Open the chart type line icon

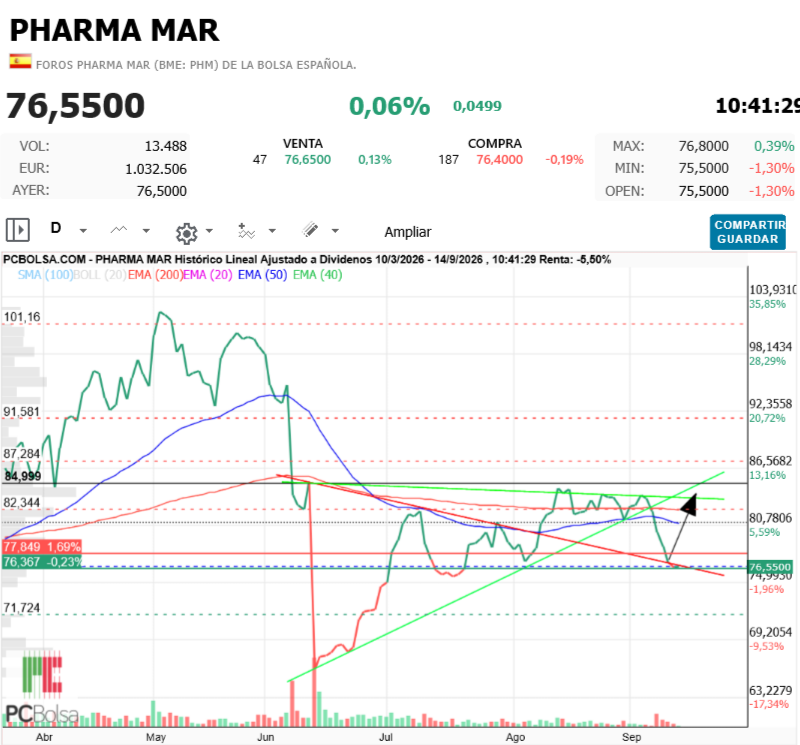[x=119, y=230]
